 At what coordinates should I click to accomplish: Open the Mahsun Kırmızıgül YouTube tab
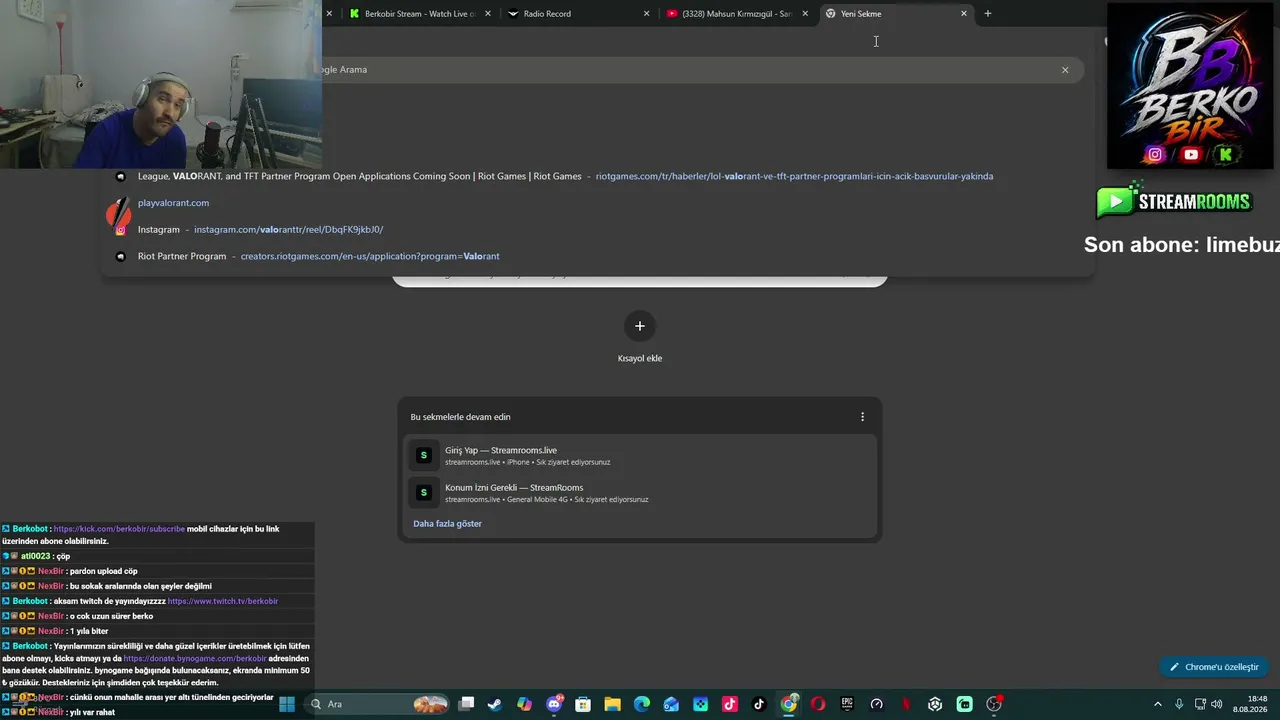[735, 14]
